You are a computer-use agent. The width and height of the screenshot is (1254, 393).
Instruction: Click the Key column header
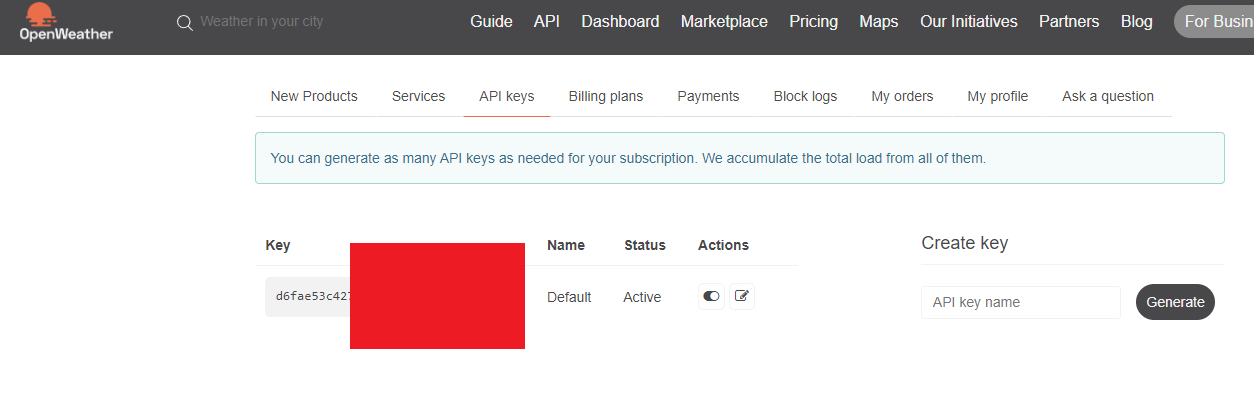pos(278,245)
